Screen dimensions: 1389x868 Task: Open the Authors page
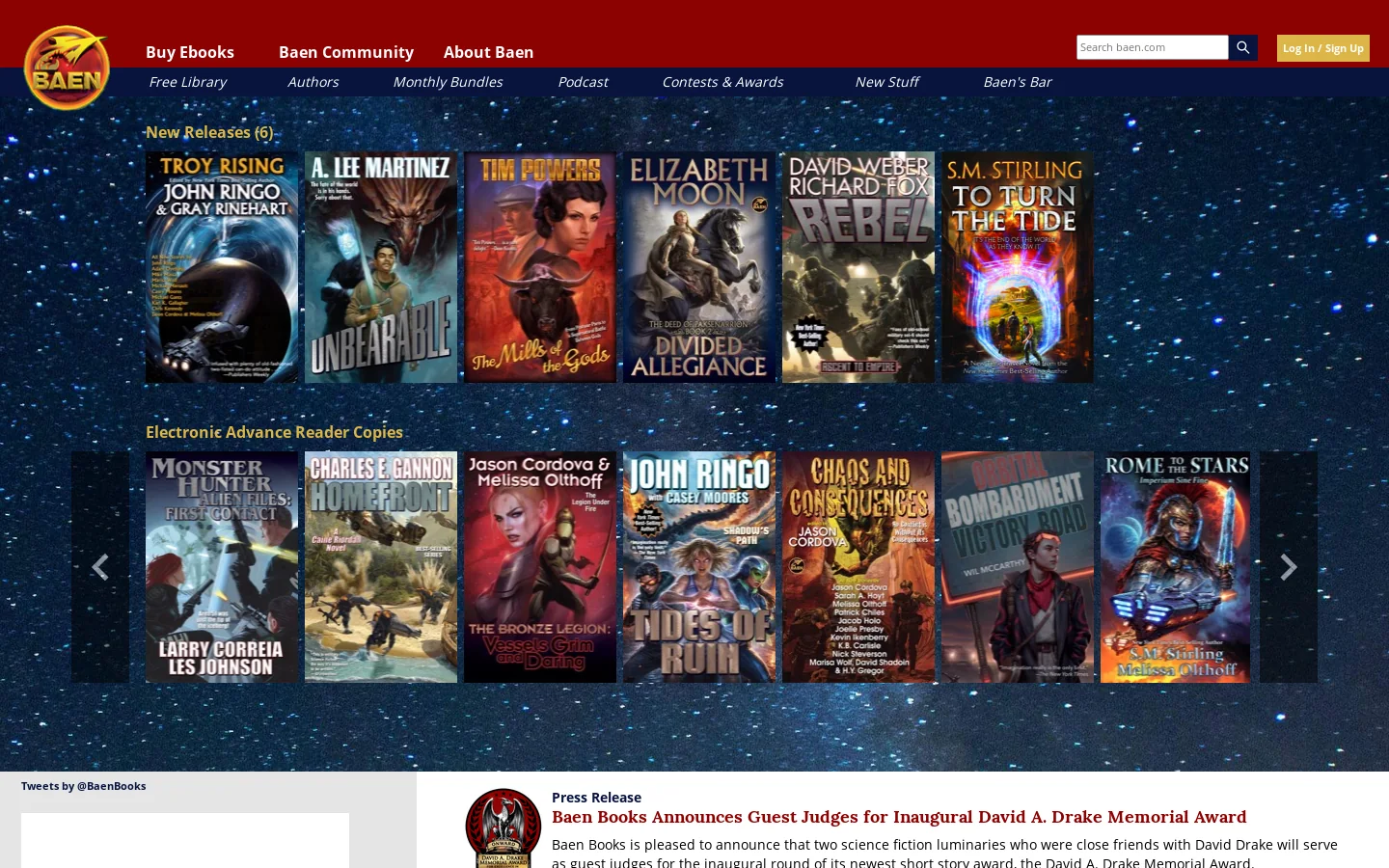[313, 82]
